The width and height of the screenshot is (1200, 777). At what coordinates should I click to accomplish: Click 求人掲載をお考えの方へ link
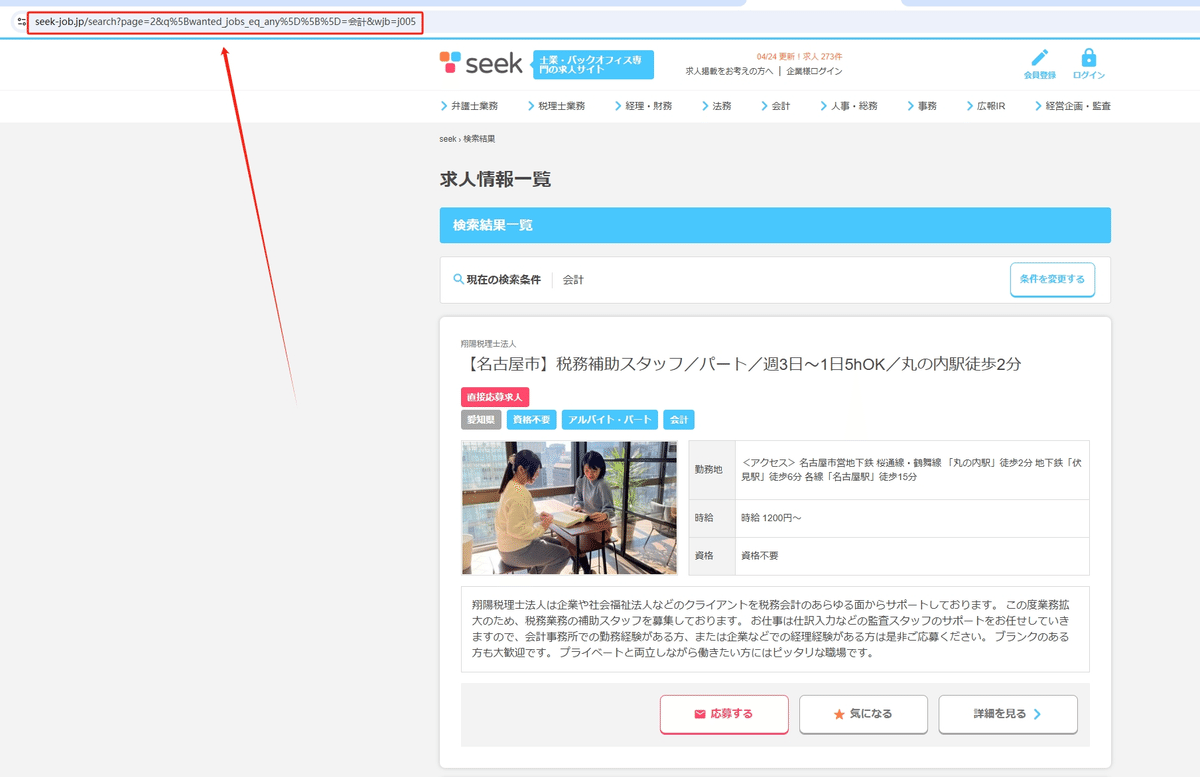729,71
